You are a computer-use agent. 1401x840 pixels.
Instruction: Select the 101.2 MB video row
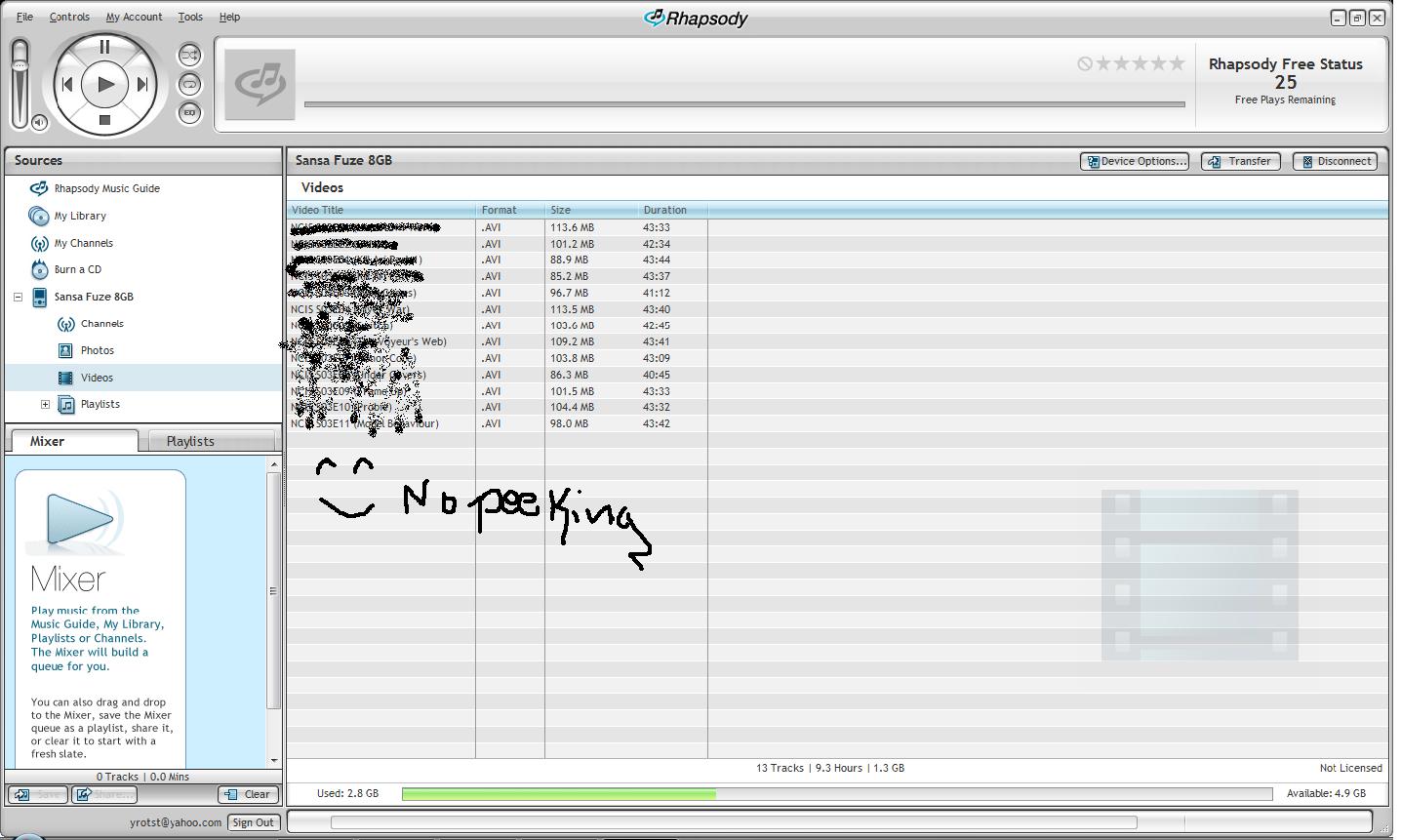(x=837, y=244)
